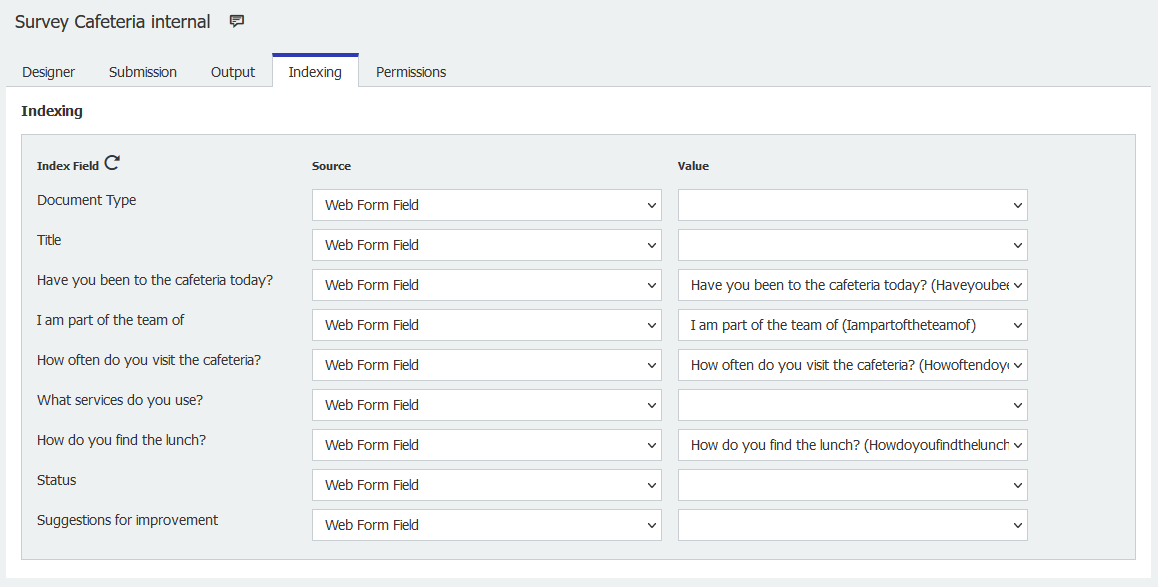
Task: Open Source dropdown for Document Type
Action: [486, 205]
